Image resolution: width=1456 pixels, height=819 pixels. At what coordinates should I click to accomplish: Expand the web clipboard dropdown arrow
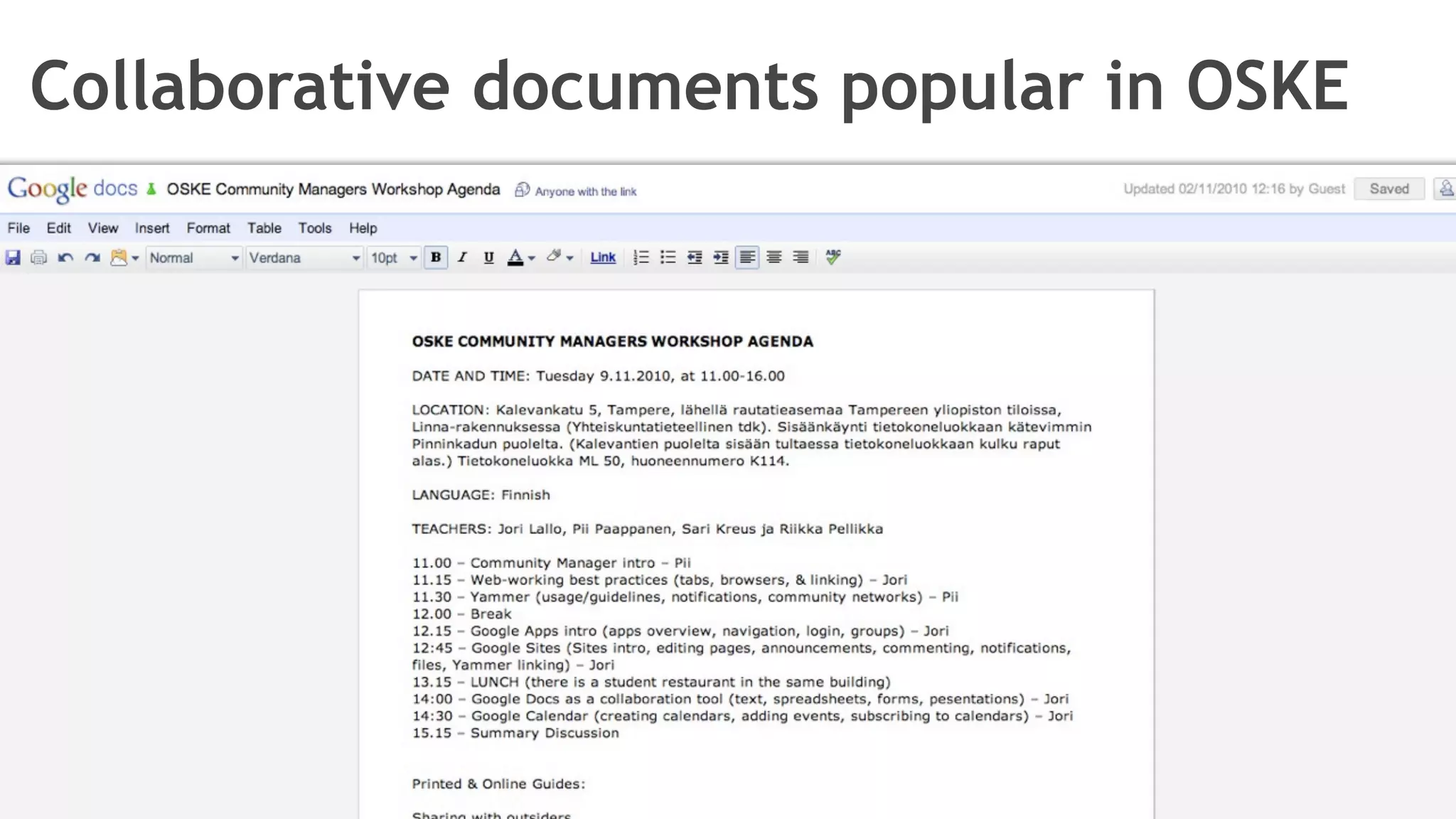(135, 259)
